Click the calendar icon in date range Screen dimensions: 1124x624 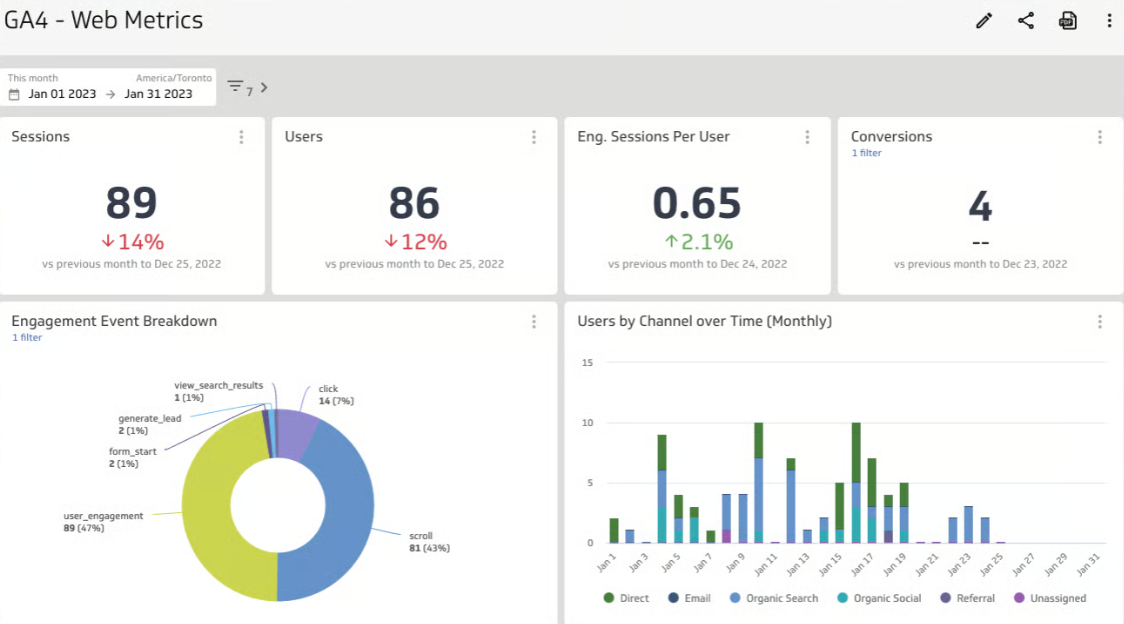click(14, 94)
